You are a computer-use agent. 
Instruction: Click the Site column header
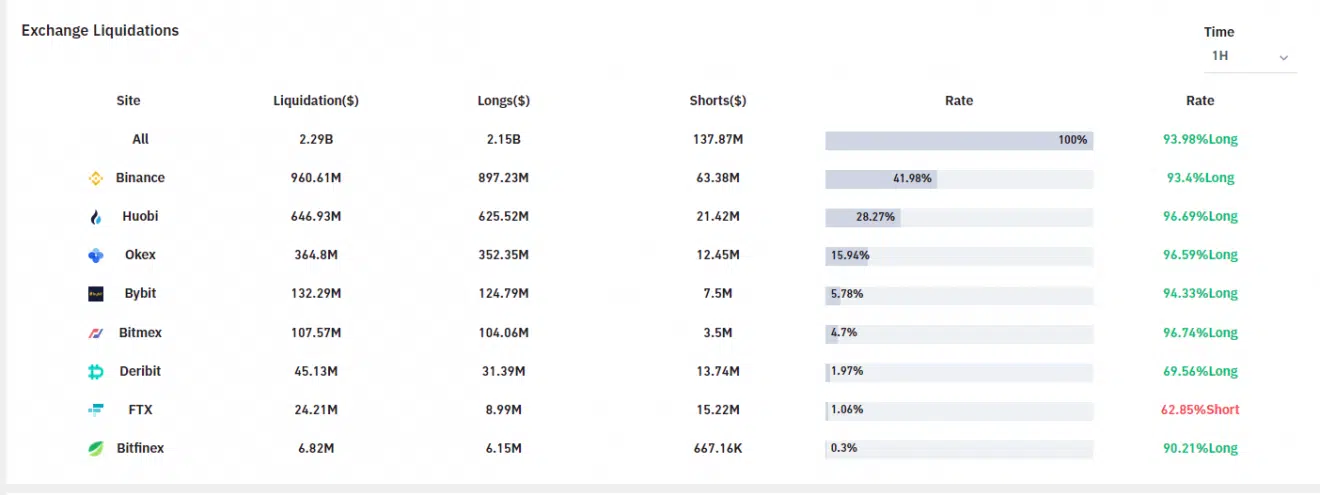coord(128,101)
